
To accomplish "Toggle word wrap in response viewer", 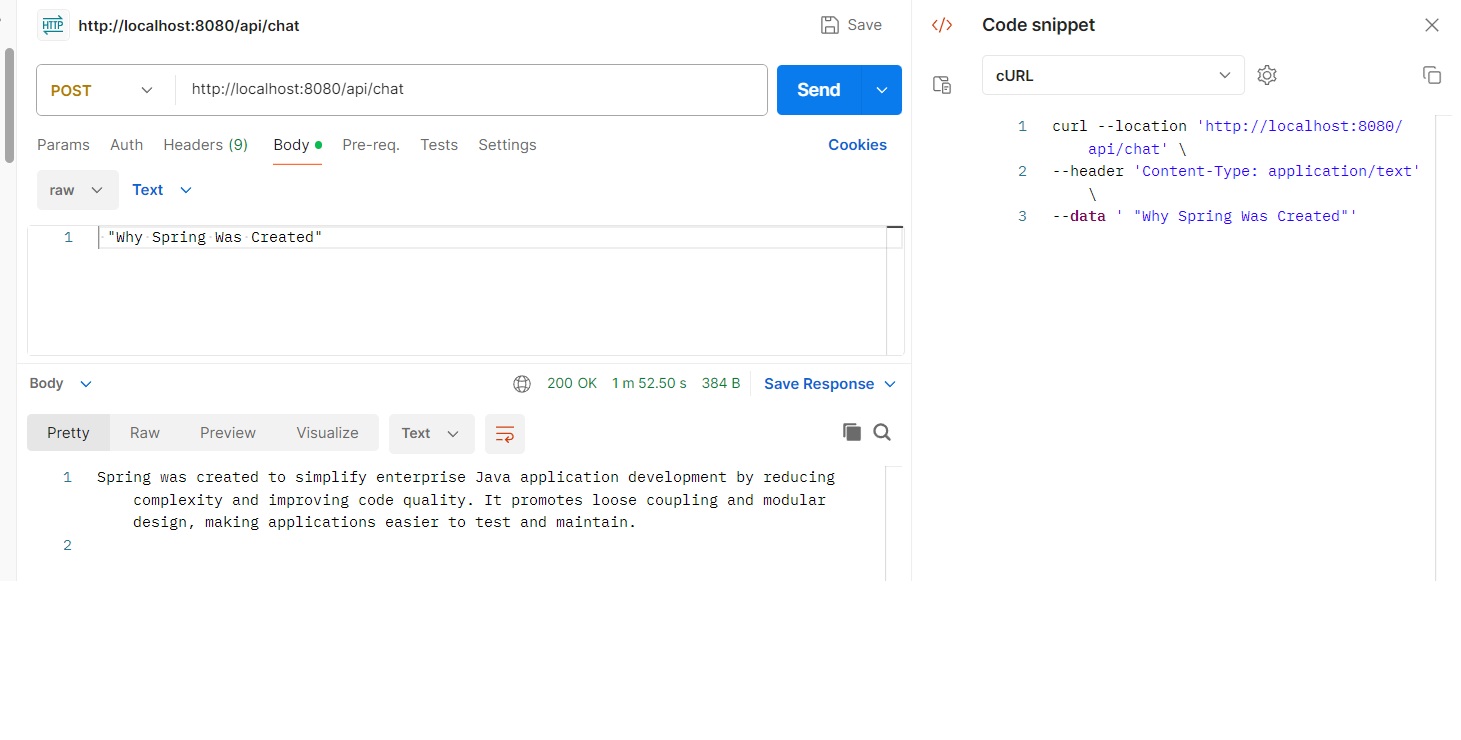I will pyautogui.click(x=505, y=434).
